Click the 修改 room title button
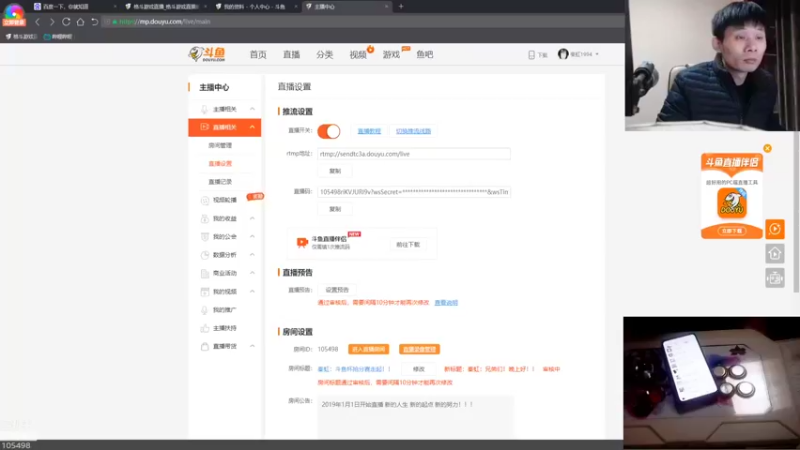Image resolution: width=800 pixels, height=450 pixels. click(418, 369)
